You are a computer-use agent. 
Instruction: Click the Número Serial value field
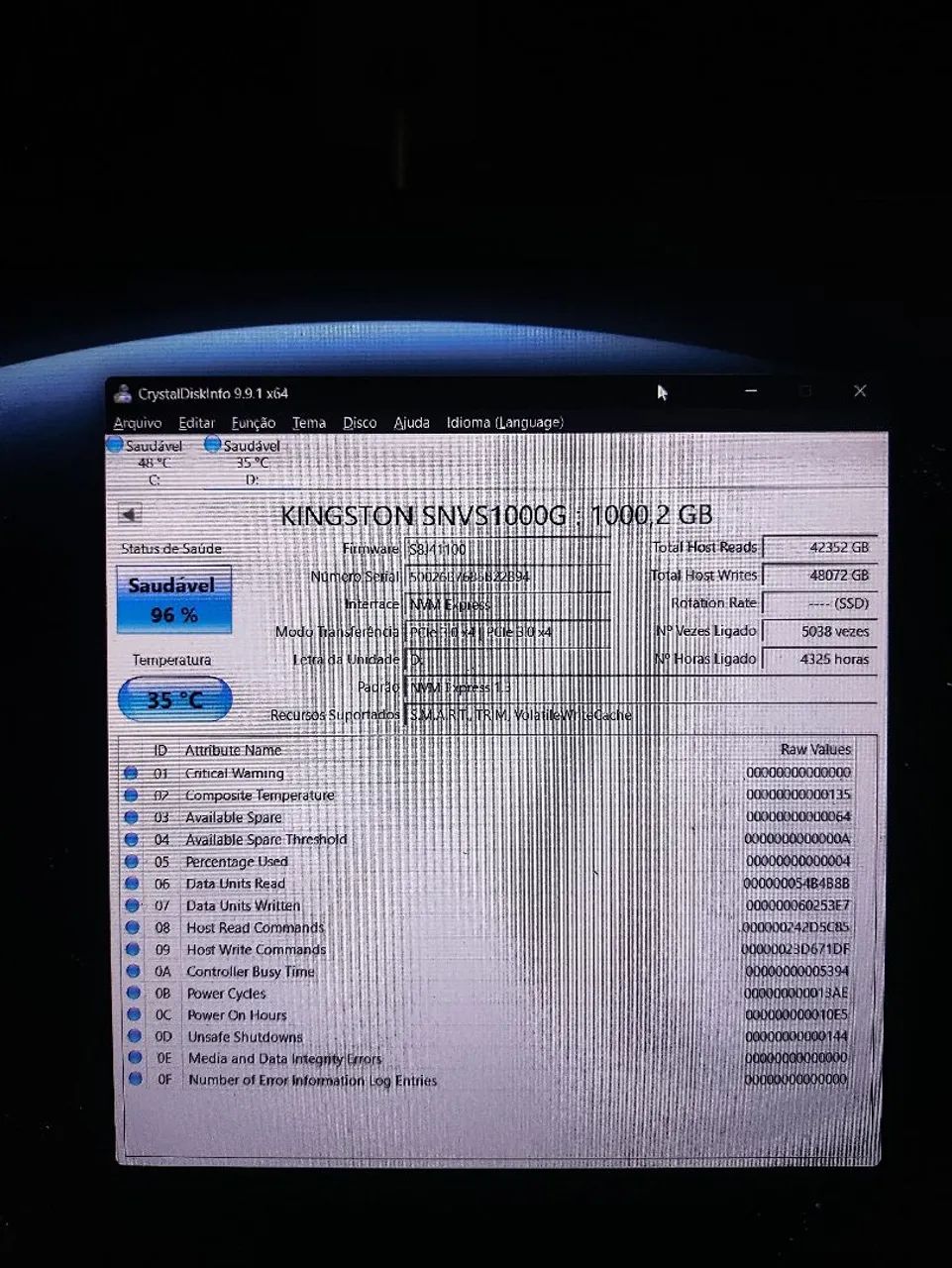(x=507, y=577)
